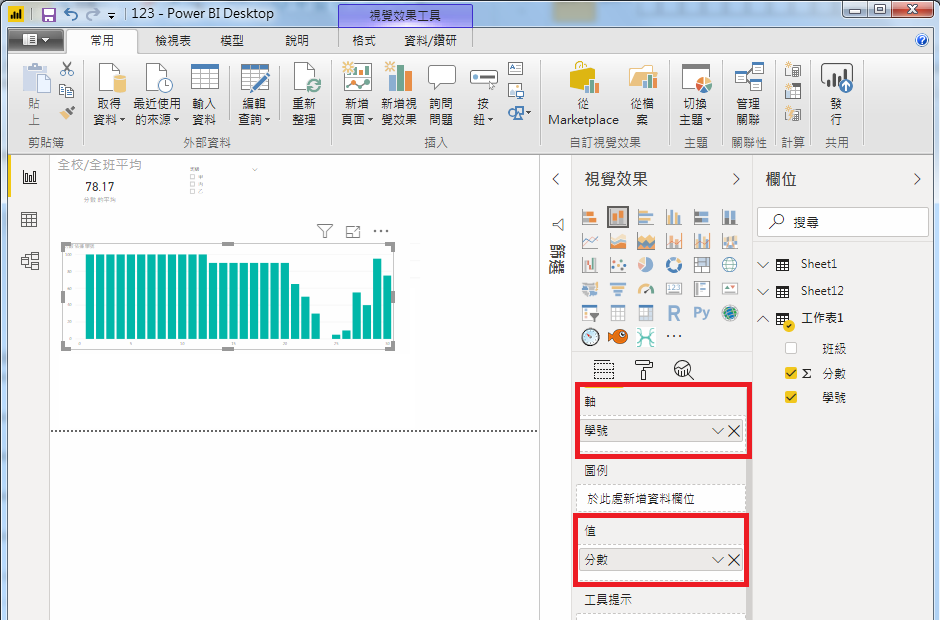Click the 輸入資料 button
The image size is (940, 620).
point(204,94)
